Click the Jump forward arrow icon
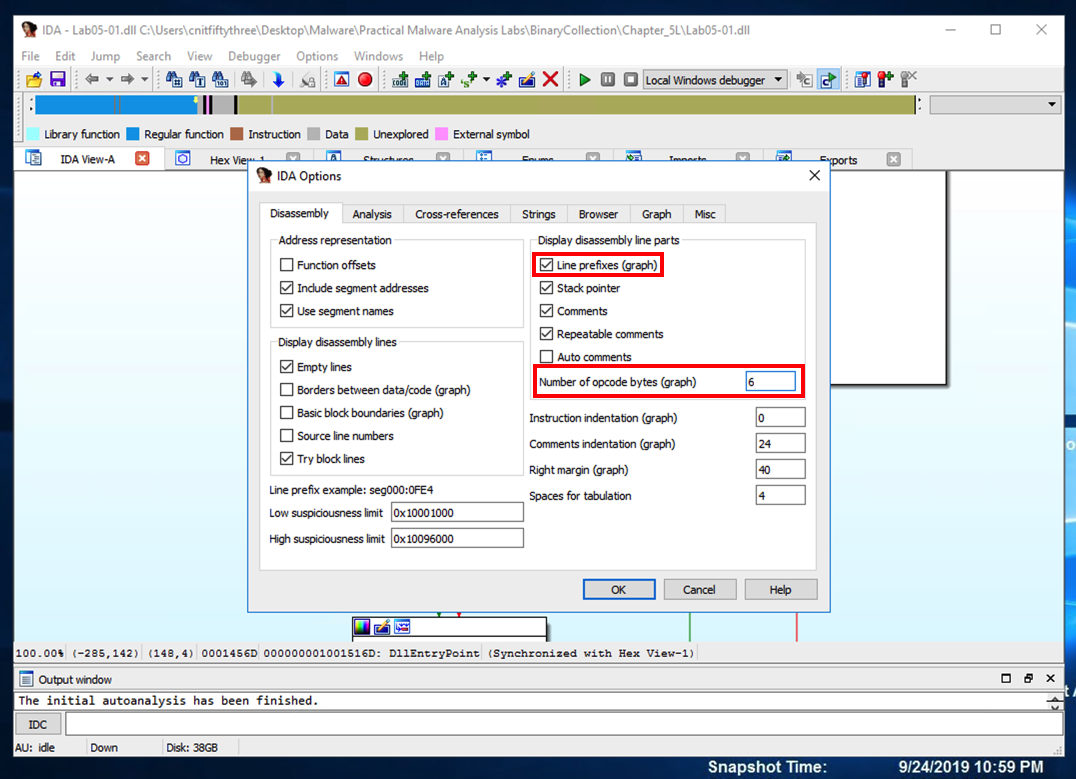Screen dimensions: 1076x779 tap(127, 80)
